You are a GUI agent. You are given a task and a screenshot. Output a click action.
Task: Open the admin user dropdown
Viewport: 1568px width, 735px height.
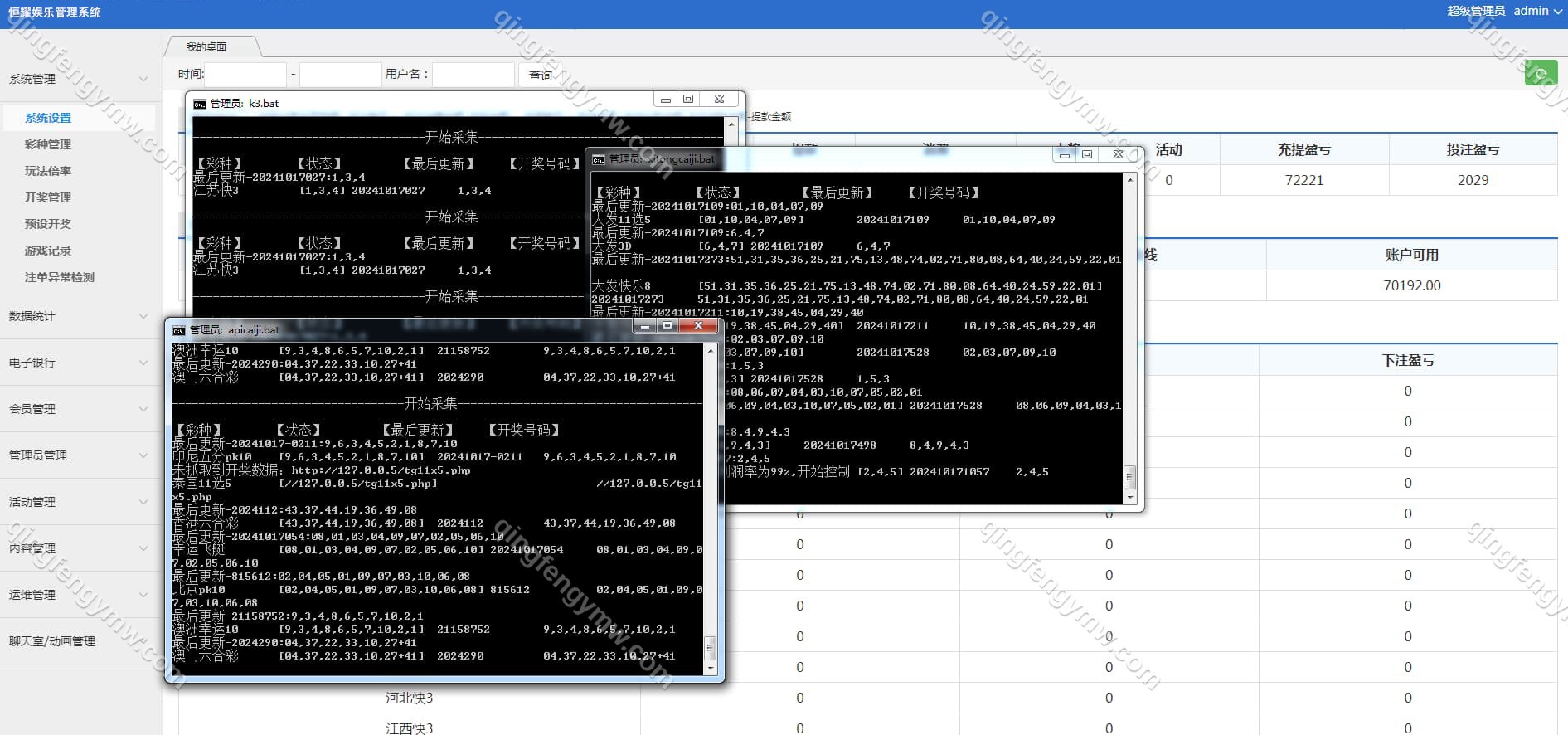tap(1536, 11)
